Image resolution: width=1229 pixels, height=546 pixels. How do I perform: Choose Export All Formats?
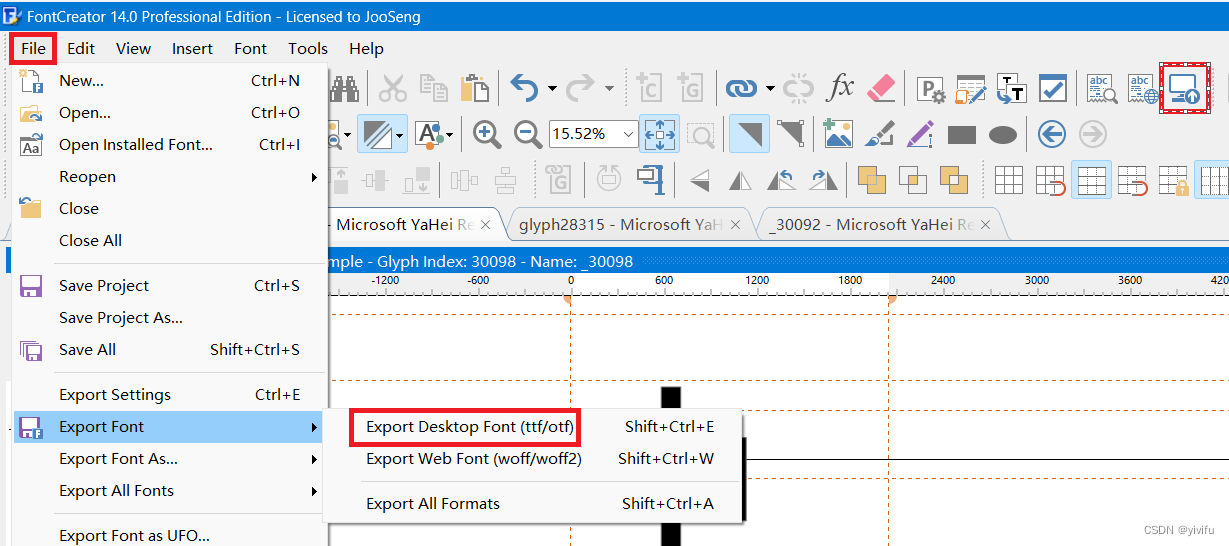click(534, 504)
